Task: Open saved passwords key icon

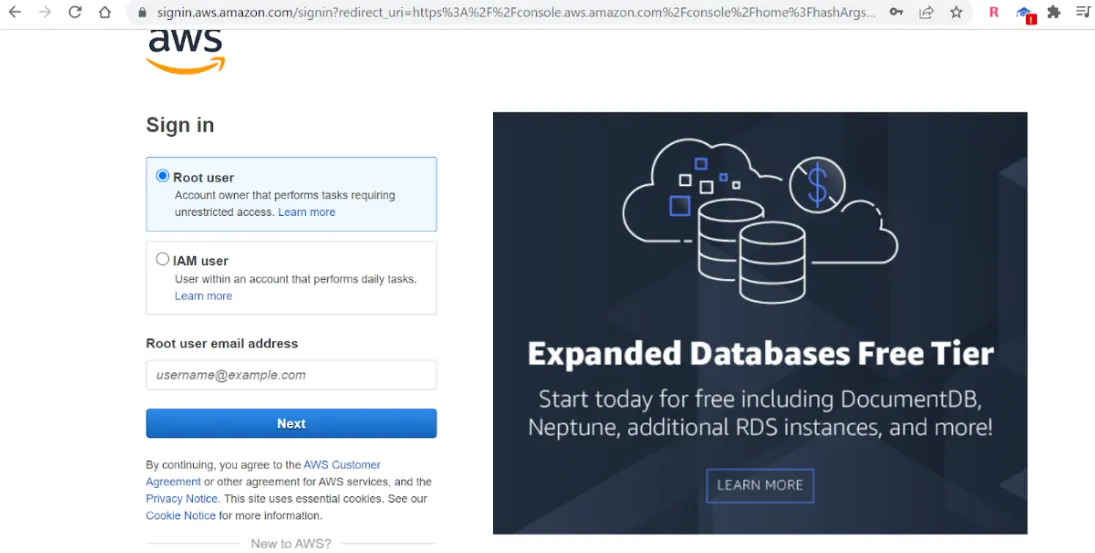Action: tap(896, 12)
